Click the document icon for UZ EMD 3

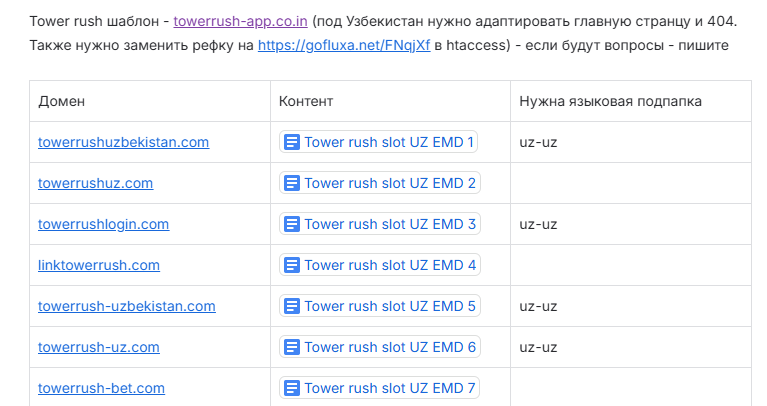292,225
